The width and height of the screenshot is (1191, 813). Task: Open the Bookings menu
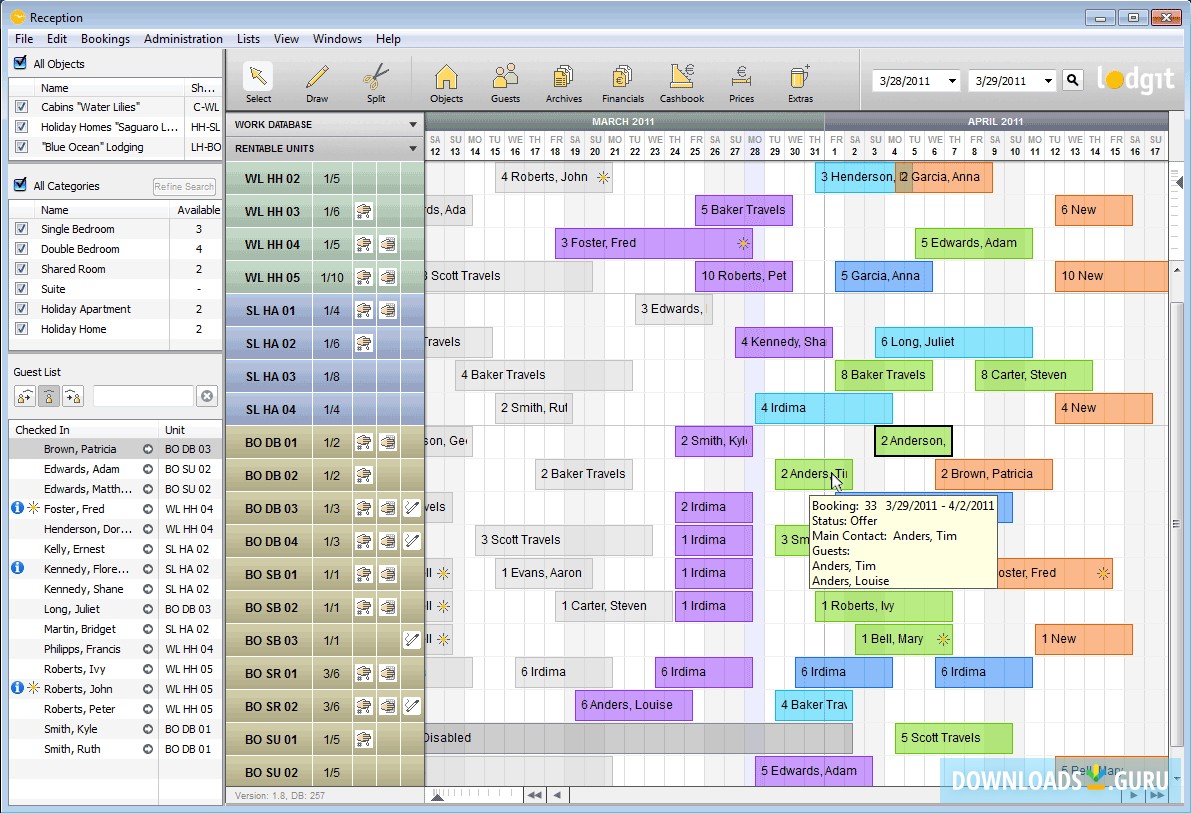[x=105, y=39]
